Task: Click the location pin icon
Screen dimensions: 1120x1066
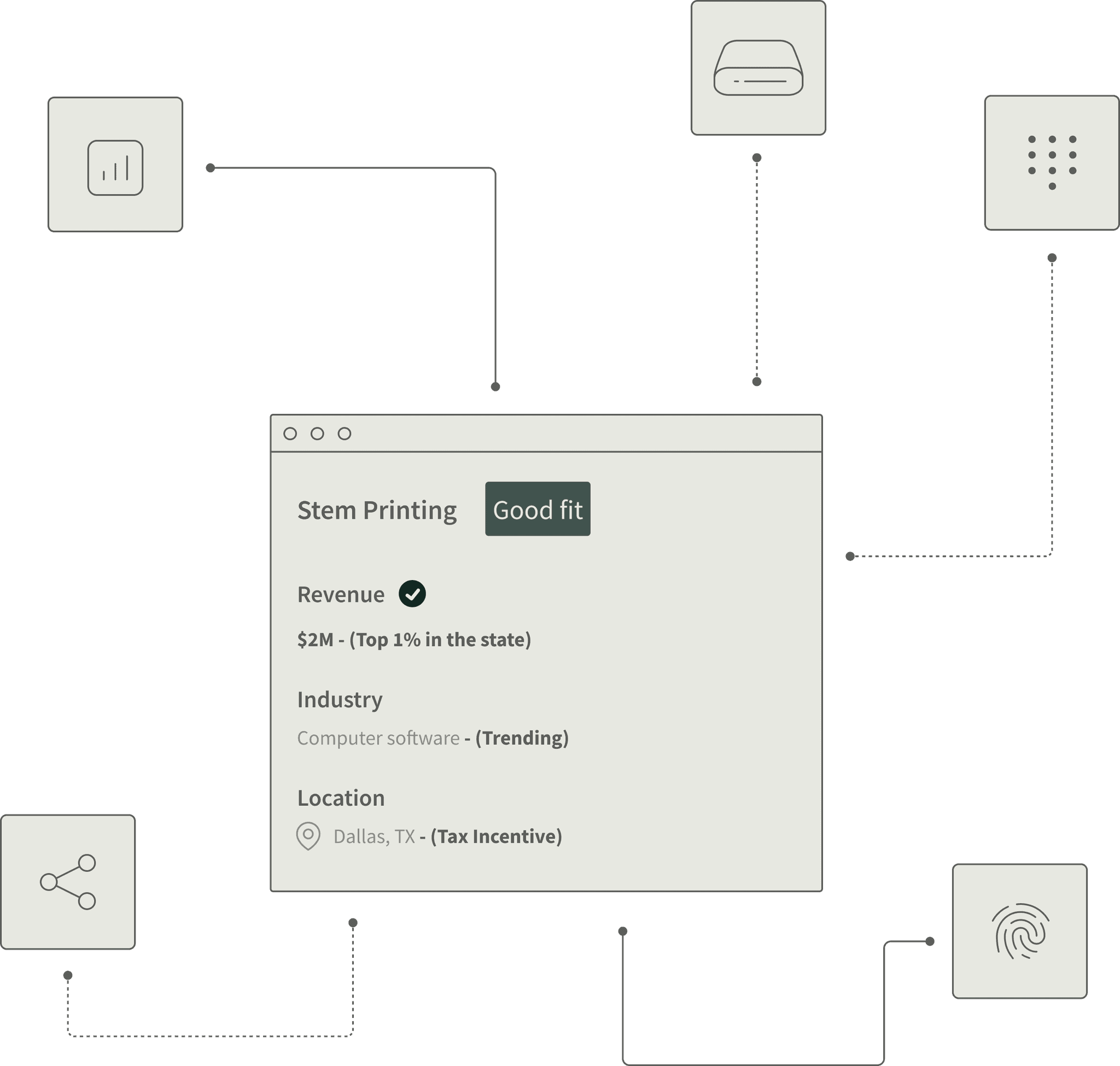Action: (x=308, y=836)
